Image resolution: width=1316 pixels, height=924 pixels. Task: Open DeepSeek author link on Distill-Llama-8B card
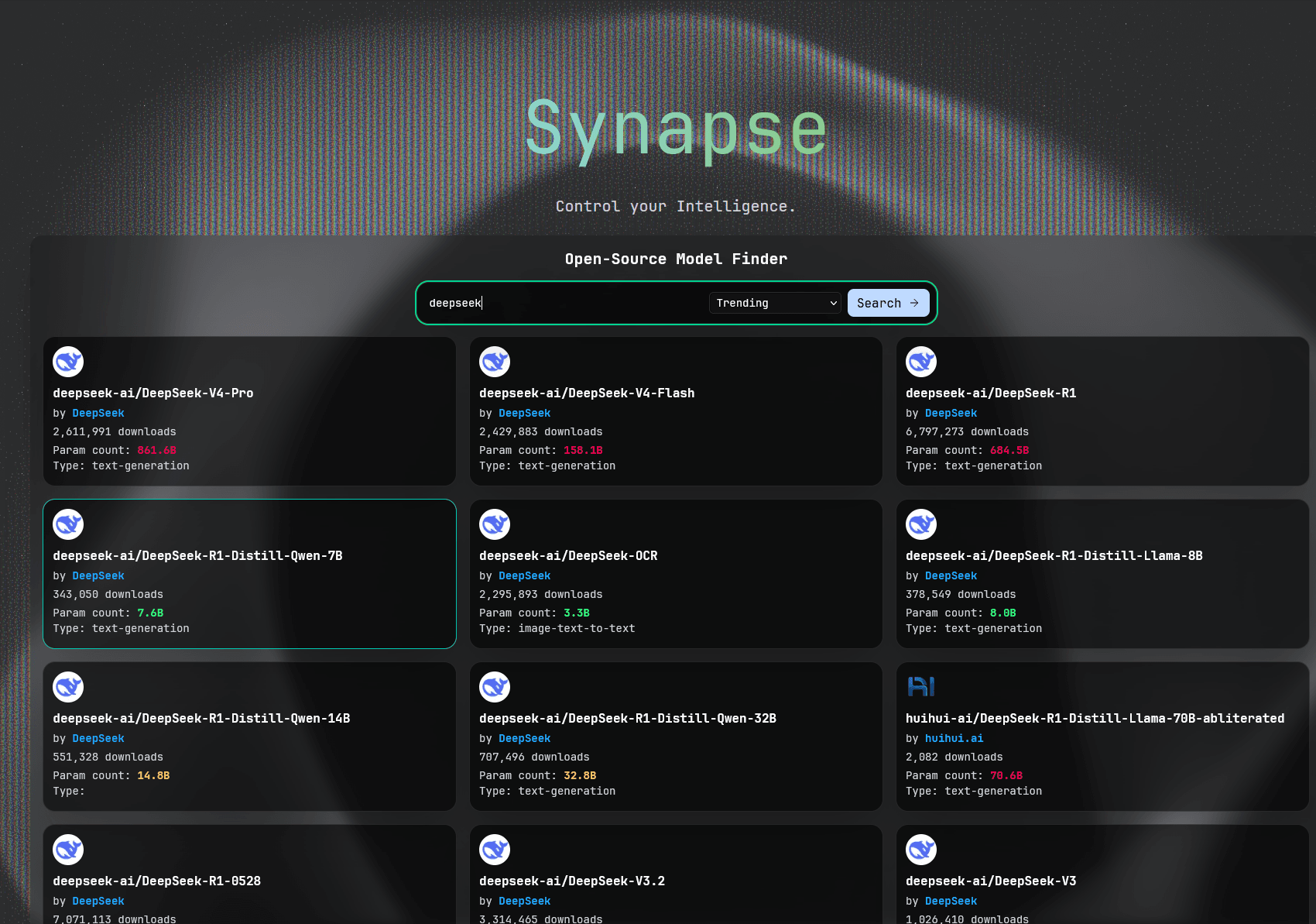(x=951, y=576)
